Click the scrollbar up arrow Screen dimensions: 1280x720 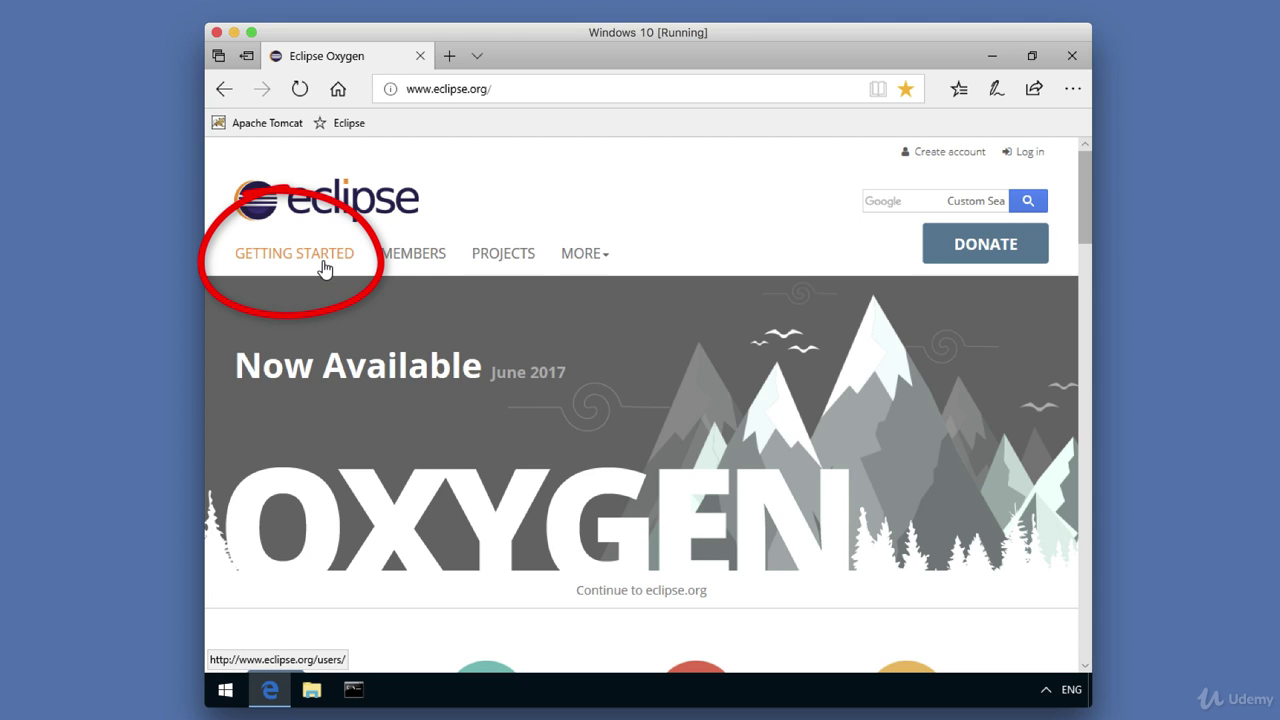(1085, 145)
